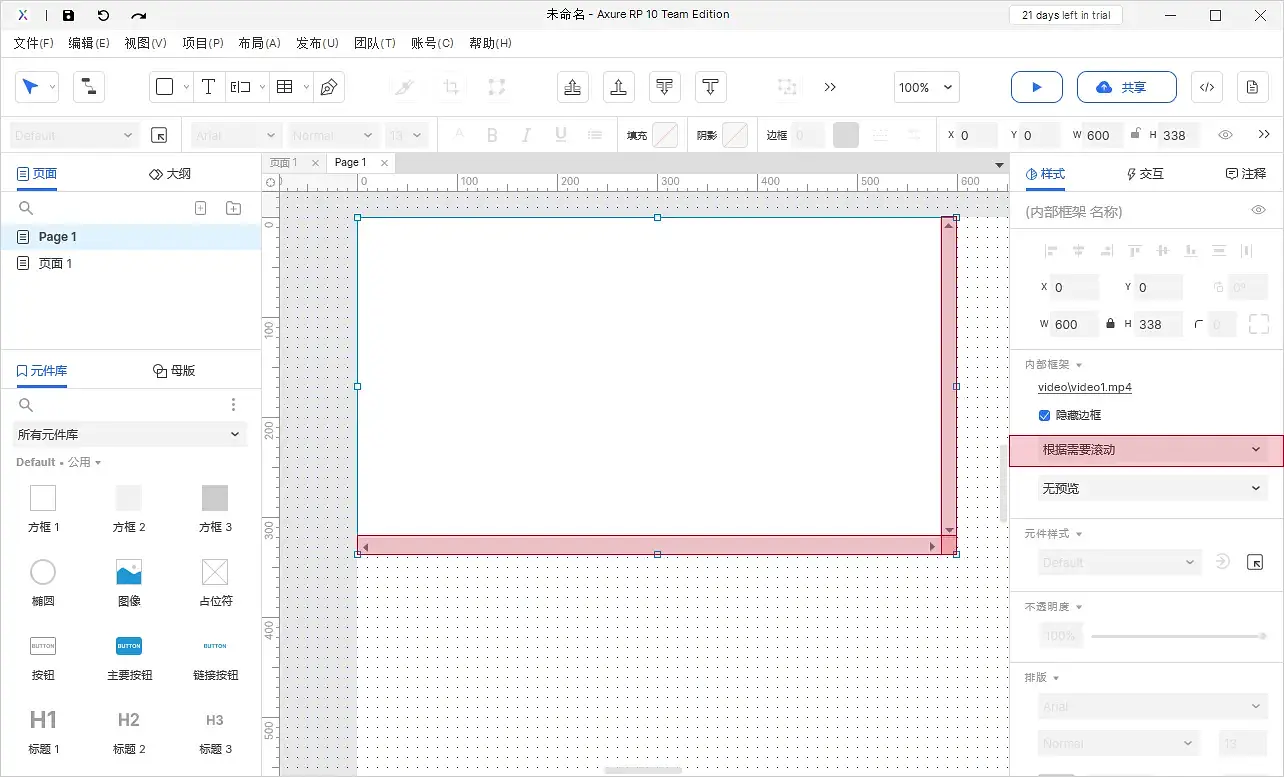1284x777 pixels.
Task: Click the Connector tool icon
Action: point(89,87)
